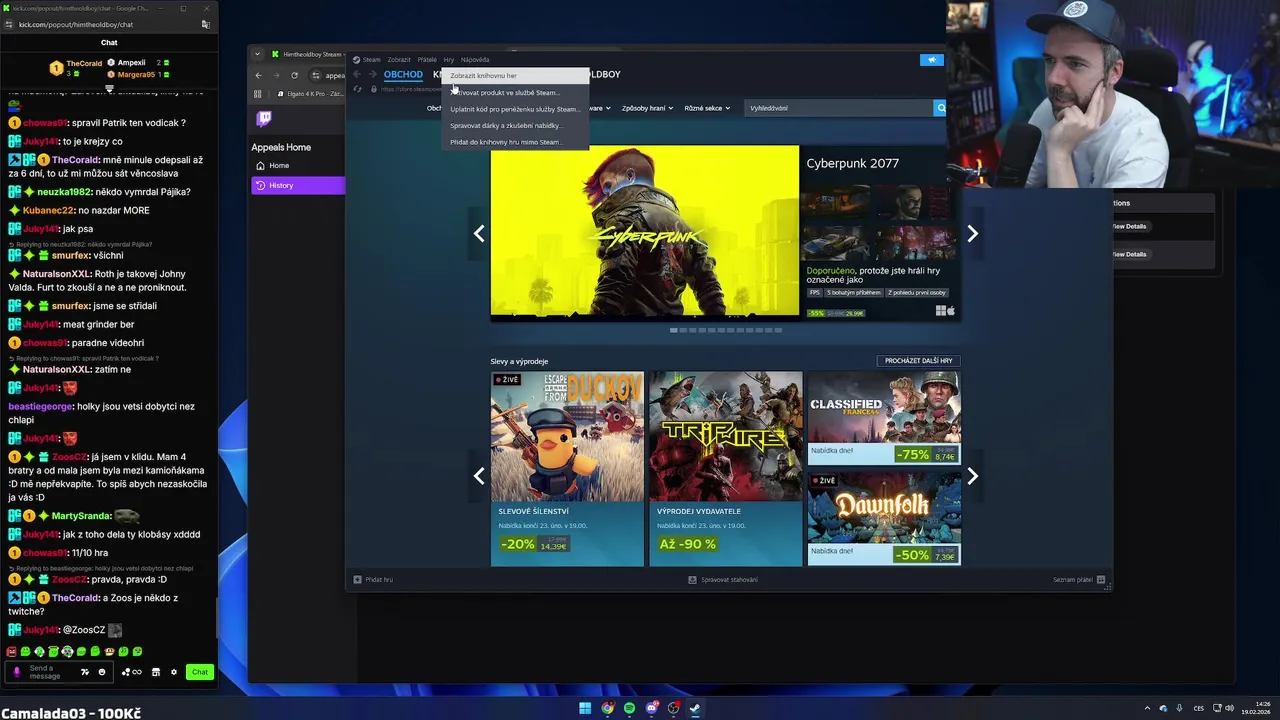Open the tab list chevron in background browser
This screenshot has width=1280, height=720.
257,54
